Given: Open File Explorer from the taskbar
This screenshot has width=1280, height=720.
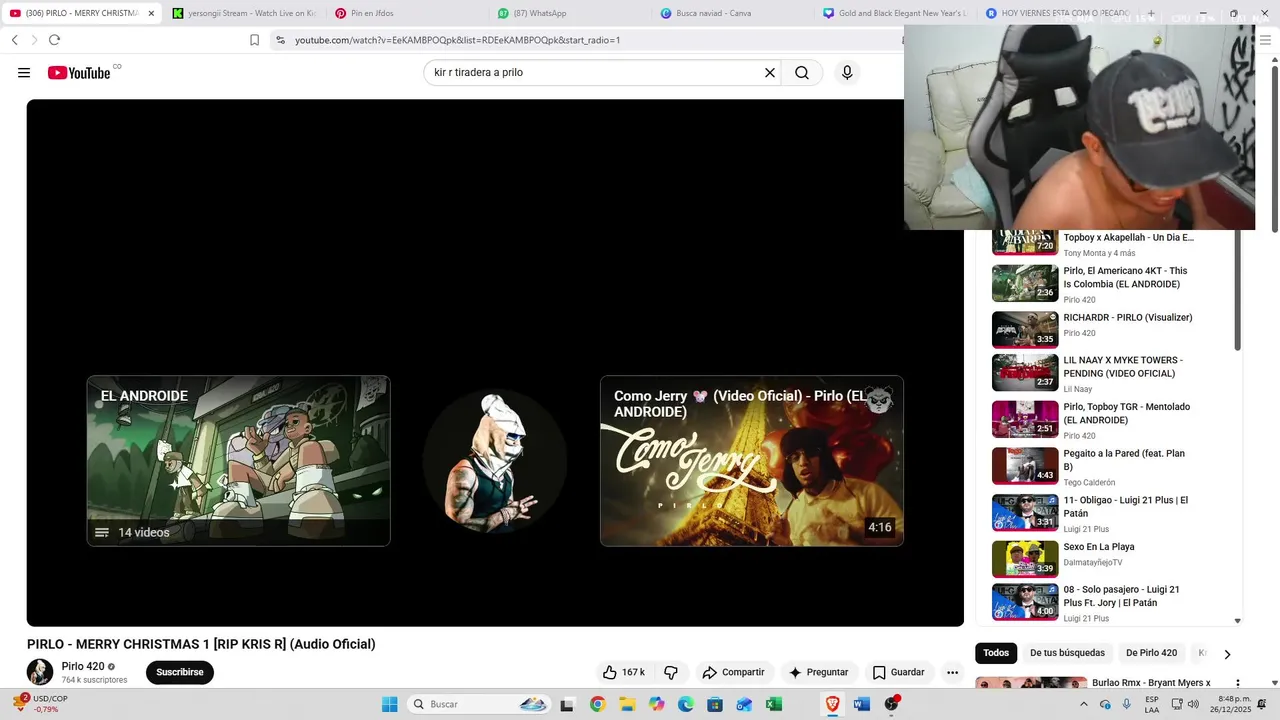Looking at the screenshot, I should (627, 704).
